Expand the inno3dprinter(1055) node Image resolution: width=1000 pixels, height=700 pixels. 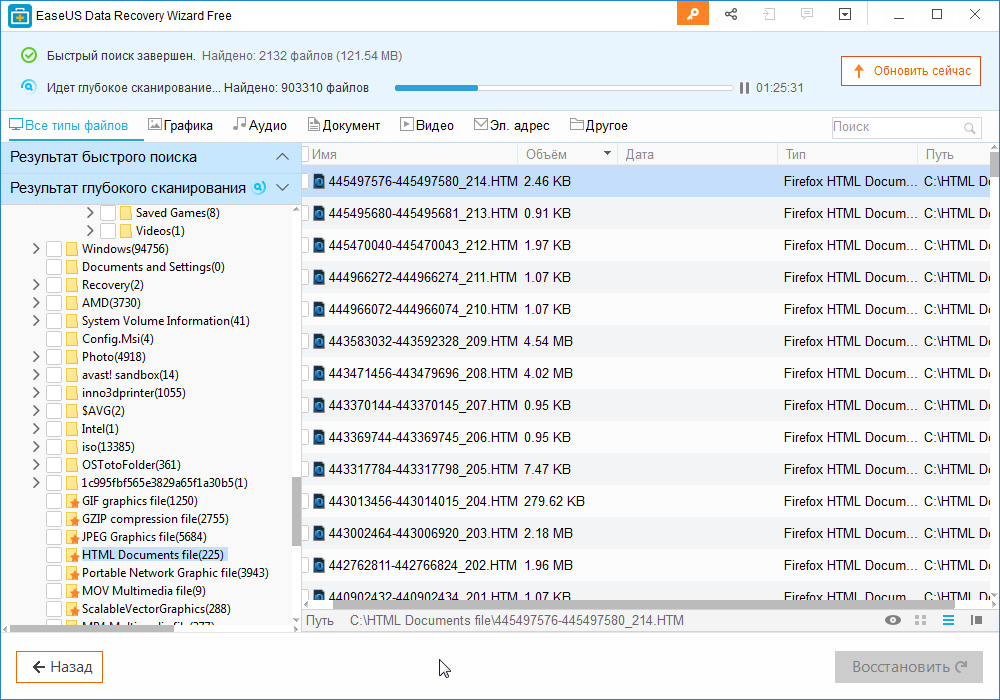36,393
